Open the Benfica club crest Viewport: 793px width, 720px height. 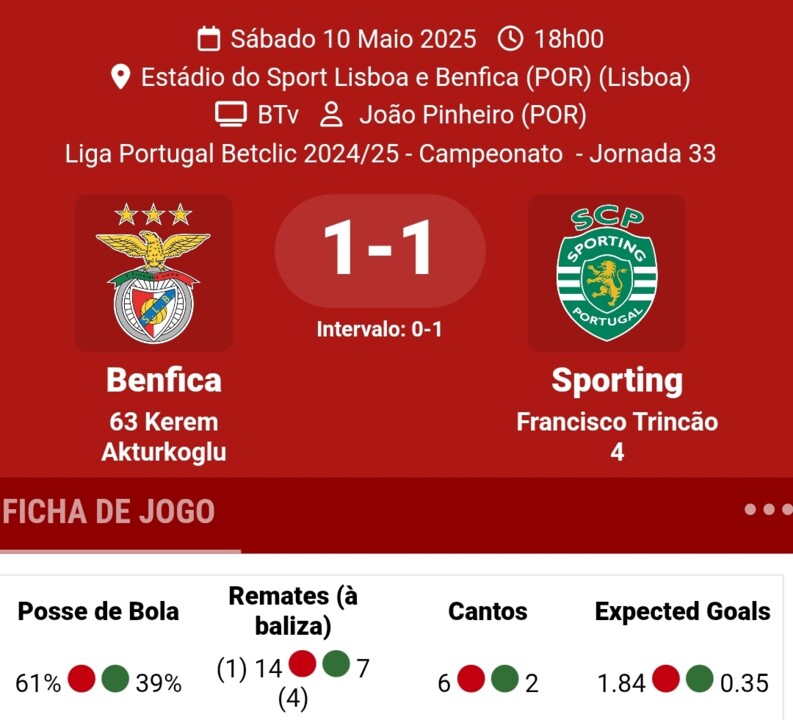[x=153, y=273]
